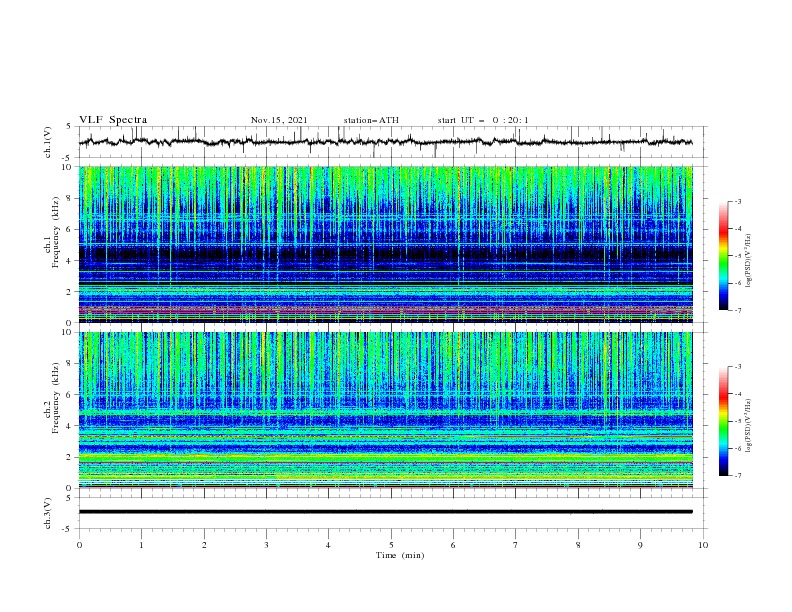Screen dimensions: 792x612
Task: Click time axis tick label '0'
Action: coord(79,545)
